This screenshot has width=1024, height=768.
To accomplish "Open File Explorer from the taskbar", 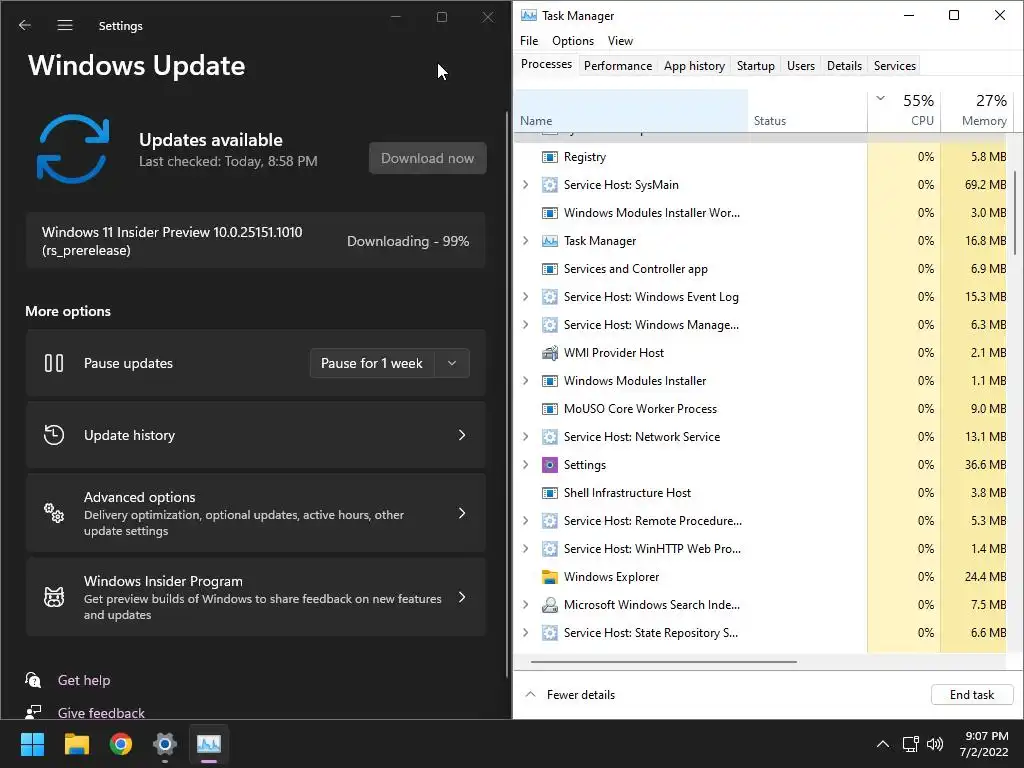I will pyautogui.click(x=76, y=744).
